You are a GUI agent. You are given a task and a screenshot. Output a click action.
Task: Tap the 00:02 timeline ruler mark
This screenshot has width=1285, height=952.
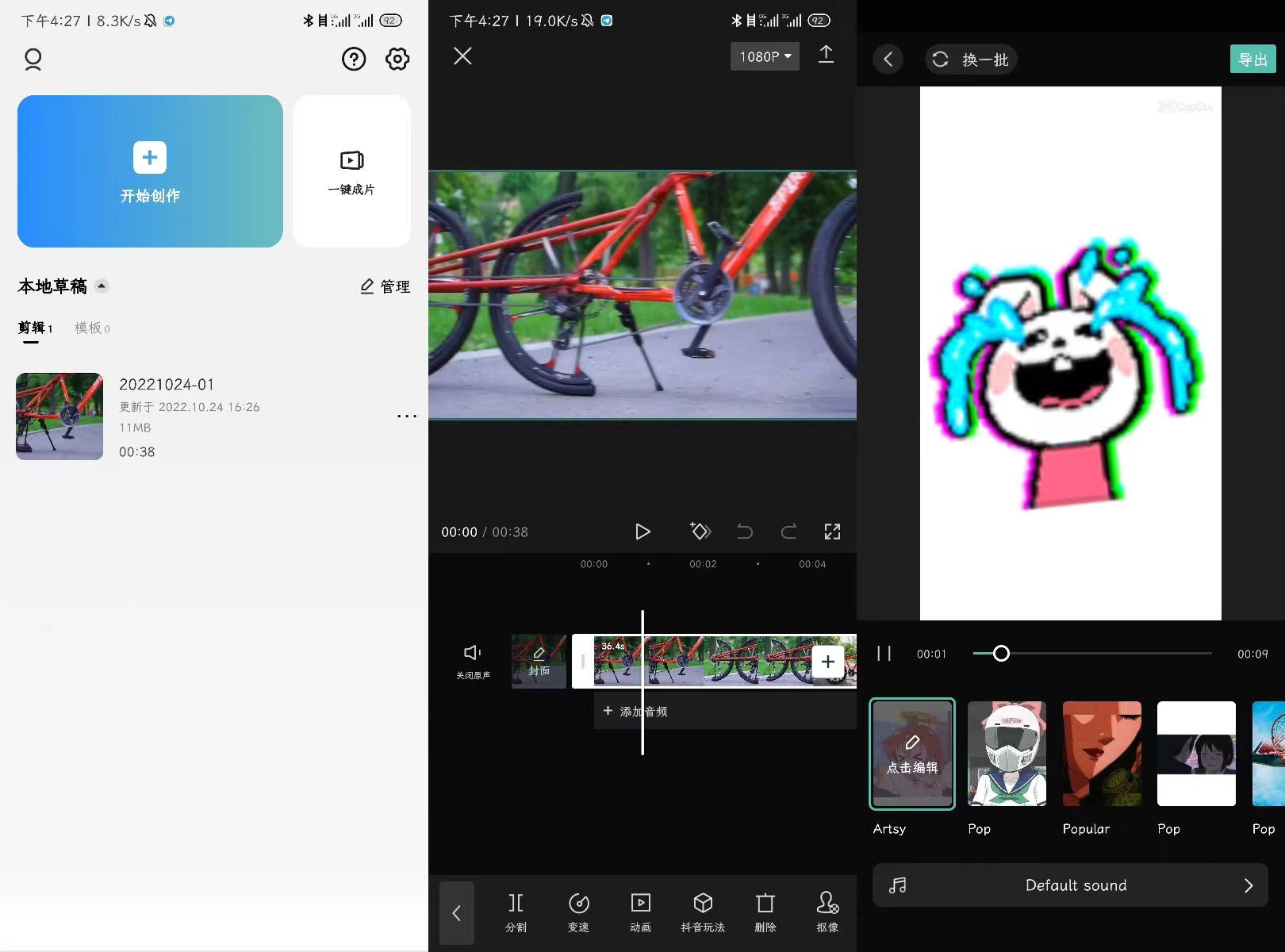coord(703,564)
